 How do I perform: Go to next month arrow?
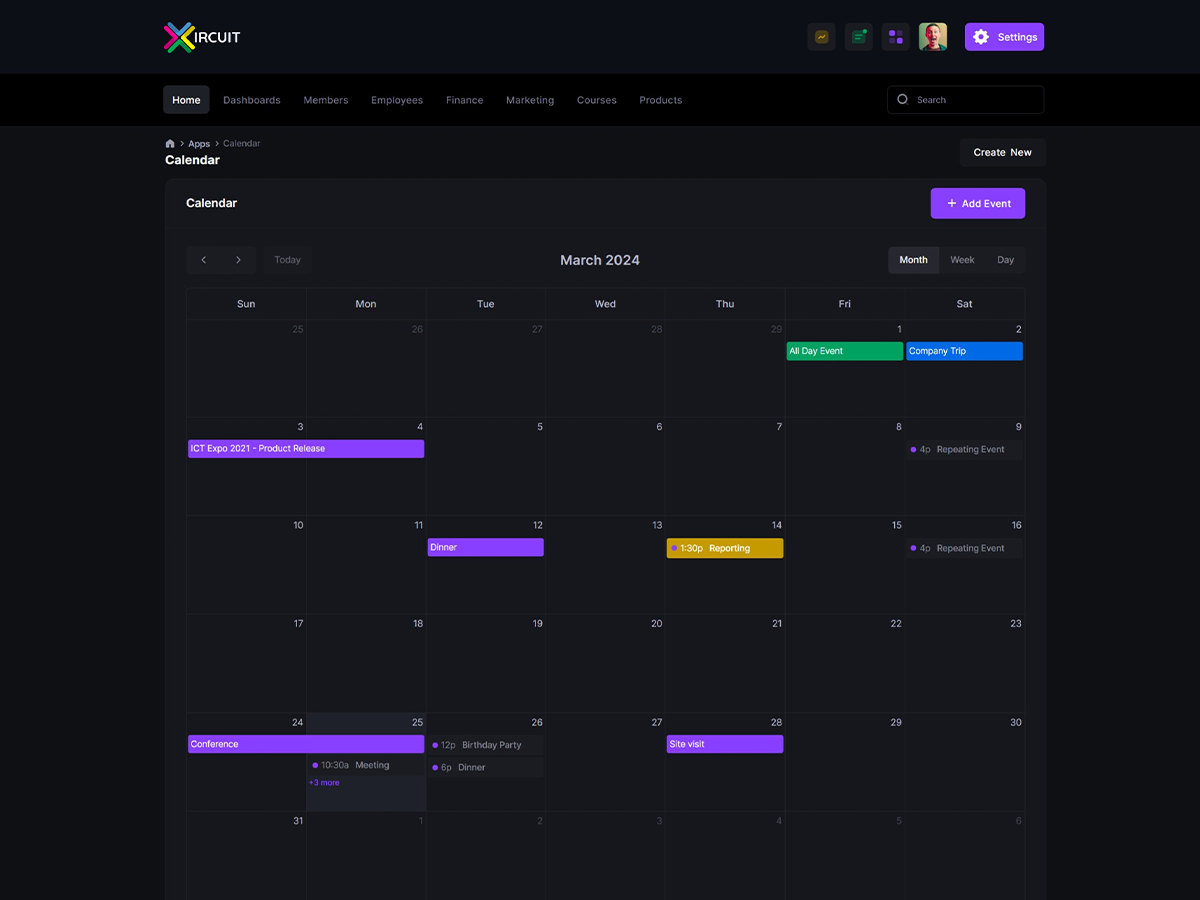pos(238,260)
